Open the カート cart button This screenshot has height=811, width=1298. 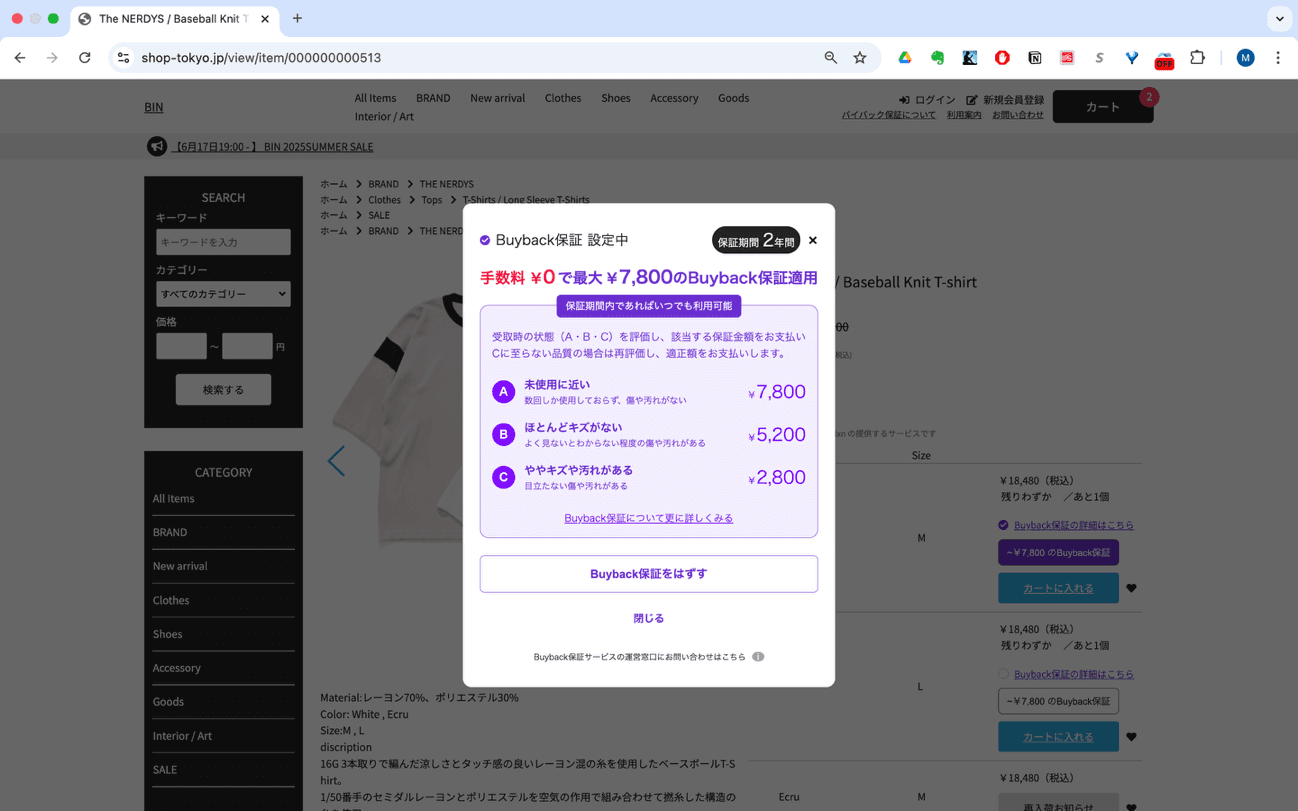pyautogui.click(x=1103, y=107)
